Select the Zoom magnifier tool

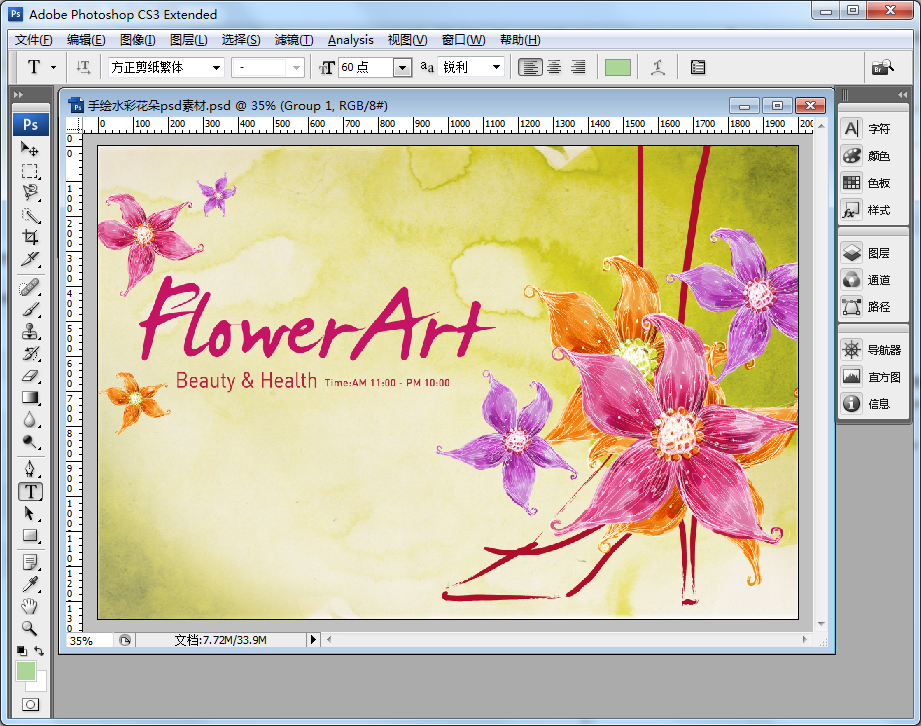pos(30,628)
